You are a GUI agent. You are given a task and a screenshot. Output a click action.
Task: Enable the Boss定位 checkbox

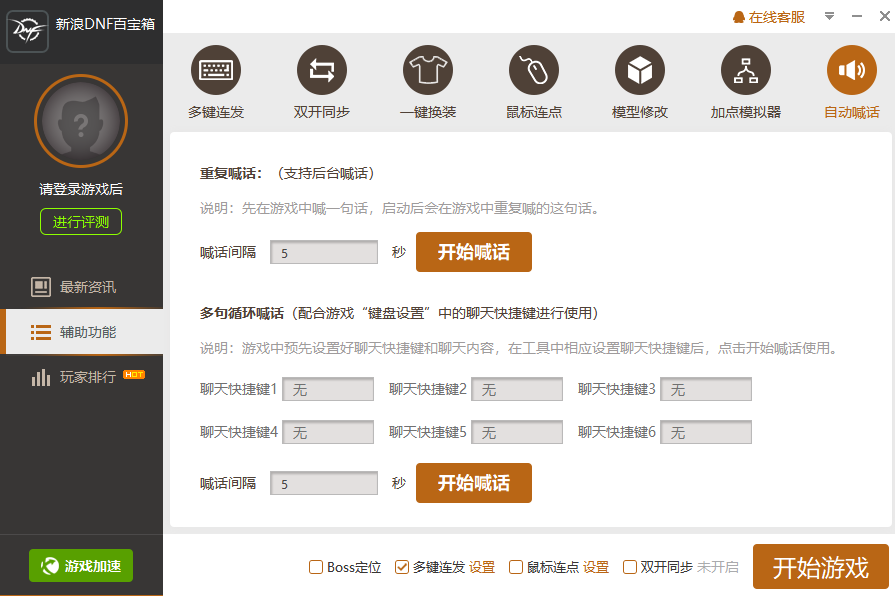pyautogui.click(x=314, y=567)
